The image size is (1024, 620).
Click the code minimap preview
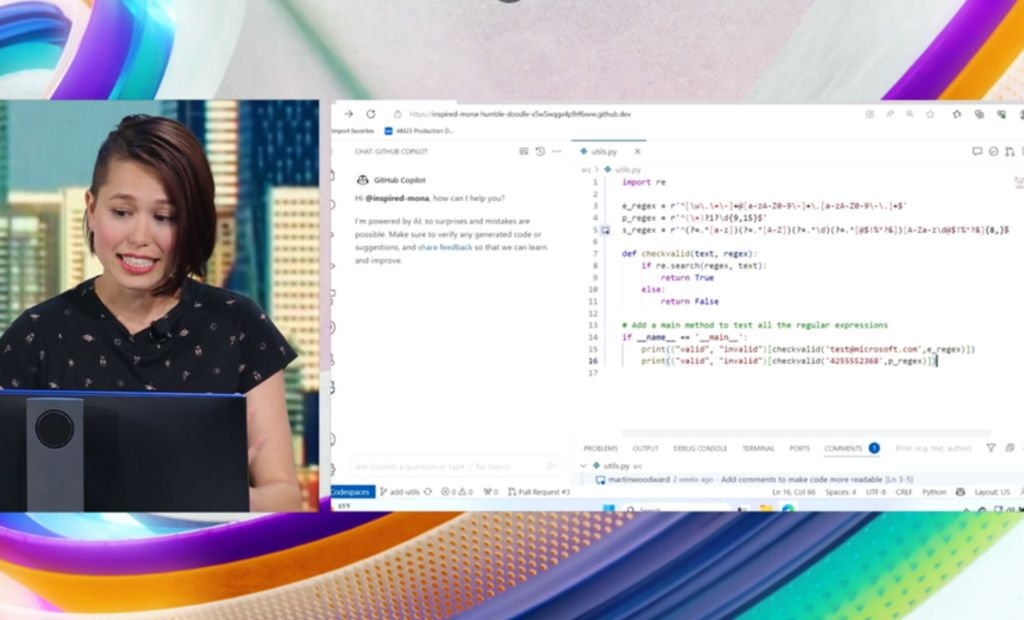click(1019, 183)
